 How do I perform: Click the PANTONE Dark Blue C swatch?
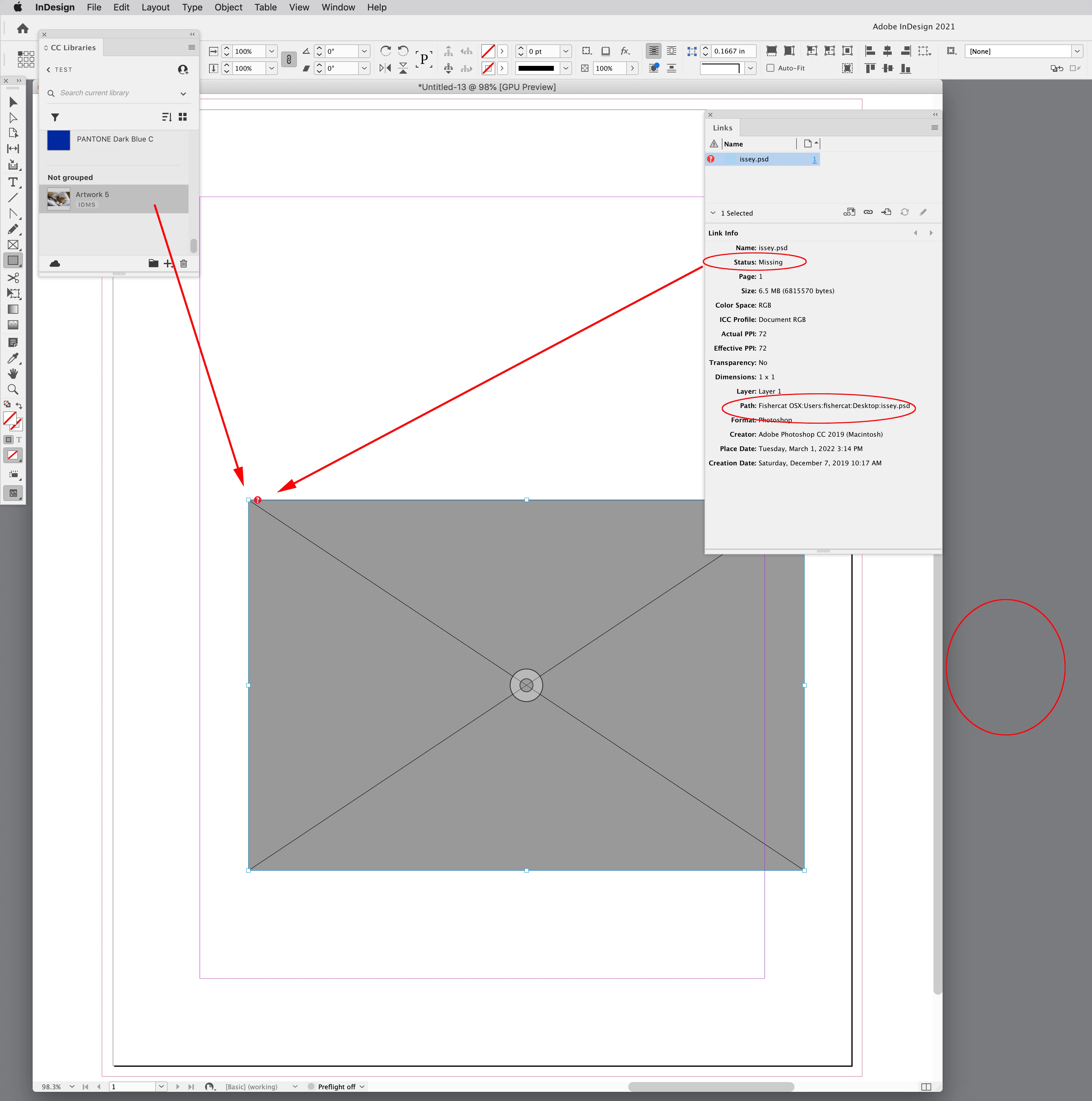click(59, 140)
